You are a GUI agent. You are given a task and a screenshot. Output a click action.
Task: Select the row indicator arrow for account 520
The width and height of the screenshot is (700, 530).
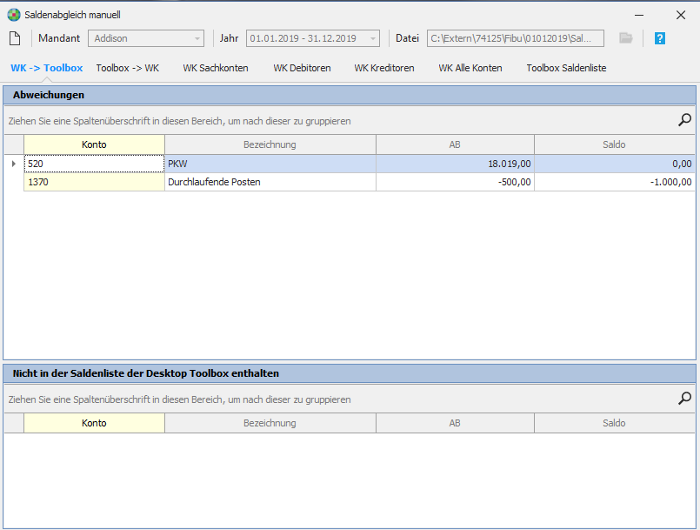tap(14, 164)
